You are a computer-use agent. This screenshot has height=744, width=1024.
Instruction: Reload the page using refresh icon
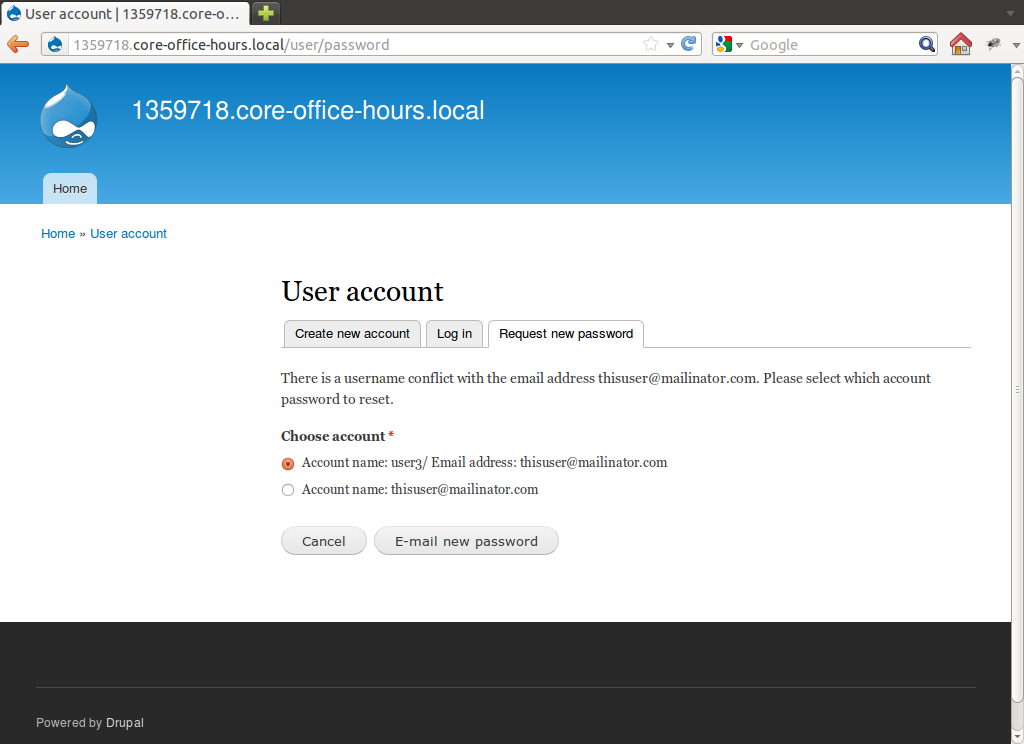point(689,44)
